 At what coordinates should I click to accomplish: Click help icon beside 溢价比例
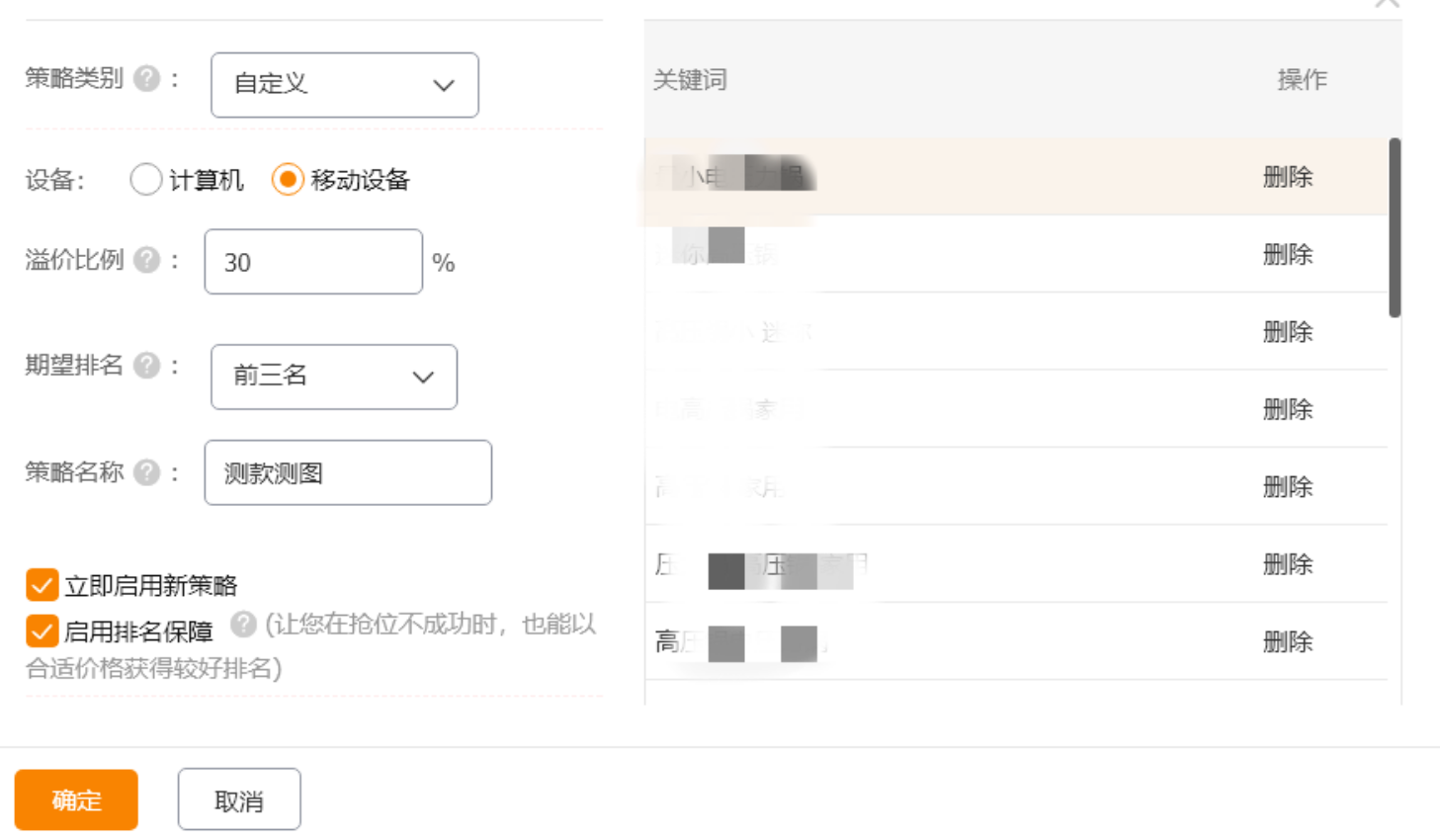coord(147,260)
